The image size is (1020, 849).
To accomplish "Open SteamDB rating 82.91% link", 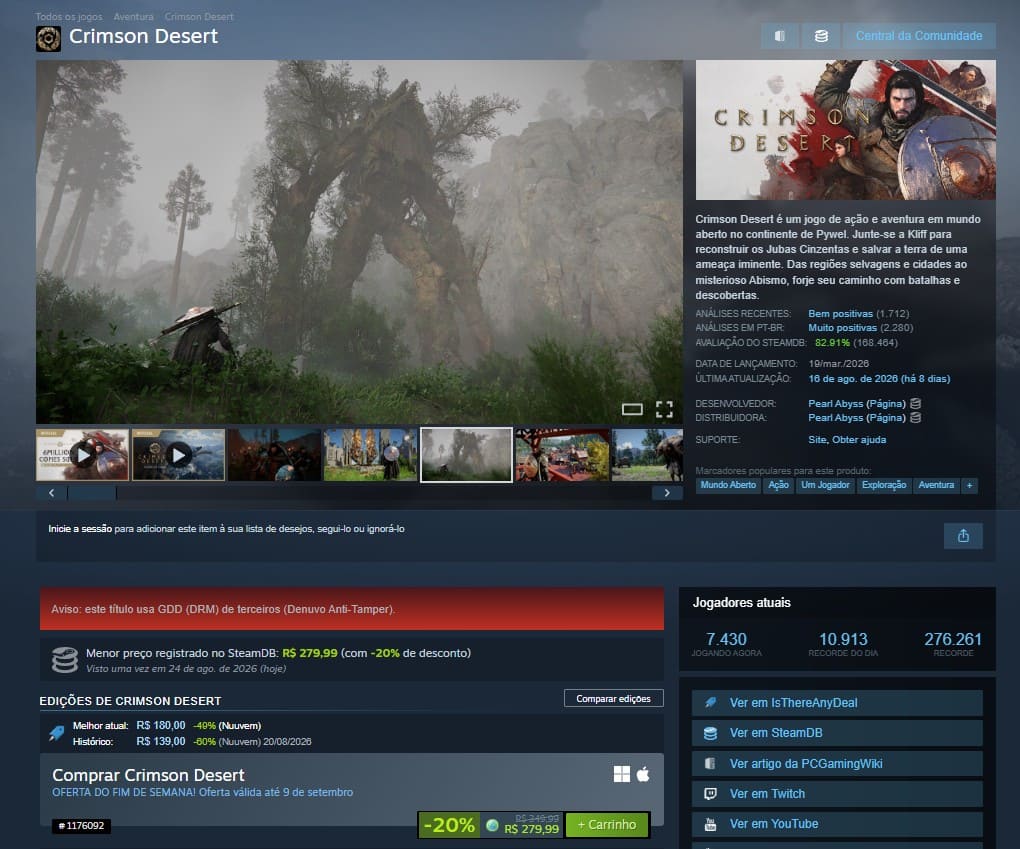I will tap(832, 343).
